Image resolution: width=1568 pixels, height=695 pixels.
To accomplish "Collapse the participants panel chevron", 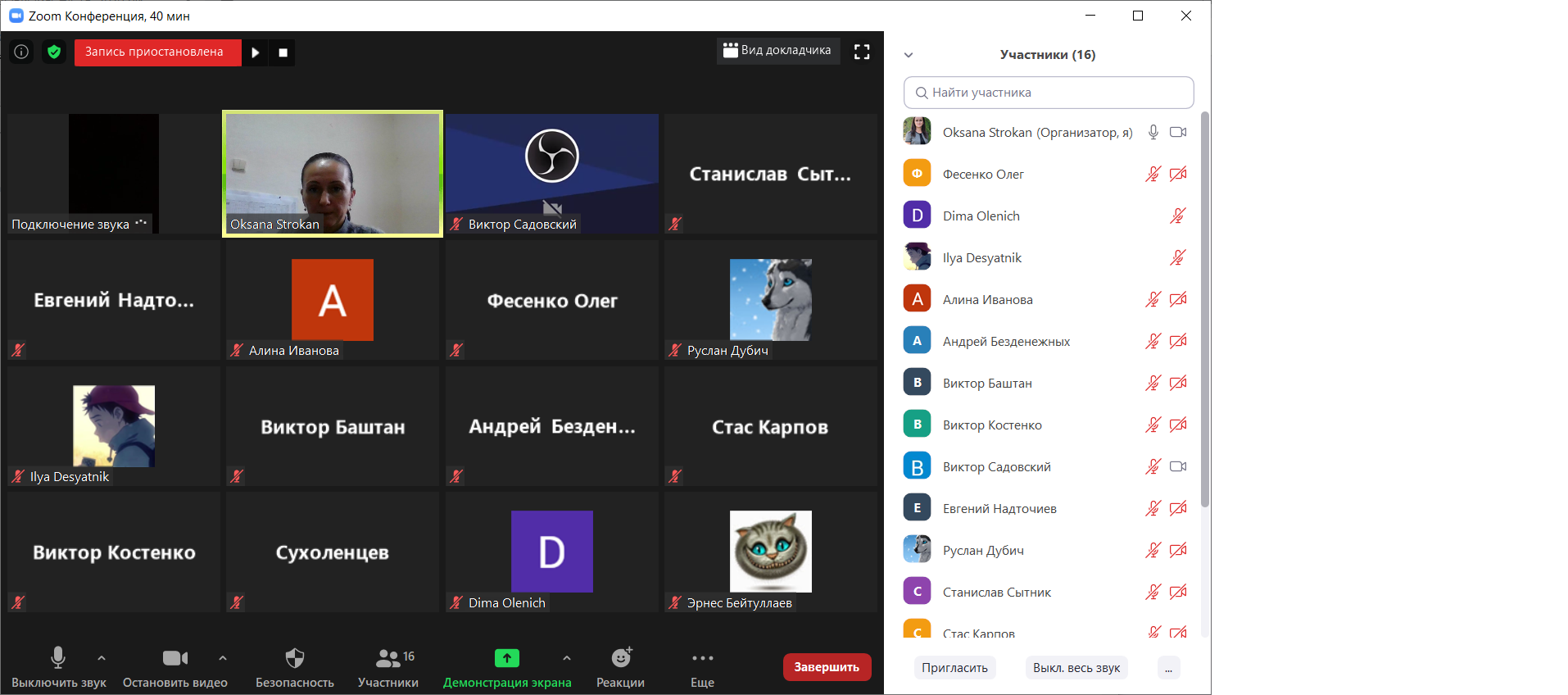I will (909, 55).
